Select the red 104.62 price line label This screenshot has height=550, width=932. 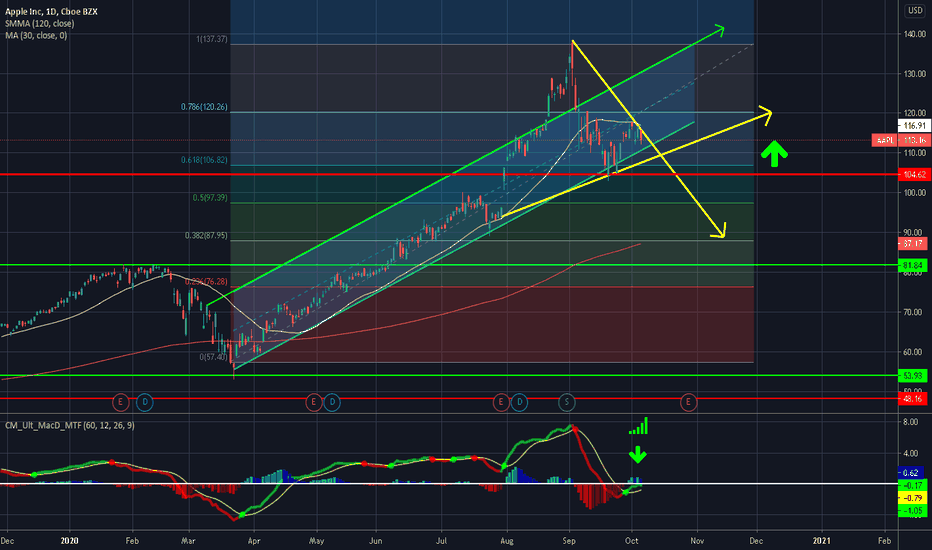pos(914,174)
